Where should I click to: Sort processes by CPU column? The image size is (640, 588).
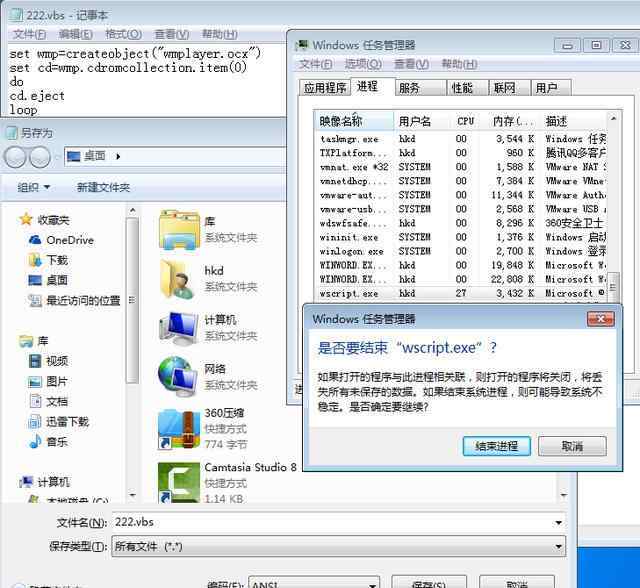[x=465, y=121]
